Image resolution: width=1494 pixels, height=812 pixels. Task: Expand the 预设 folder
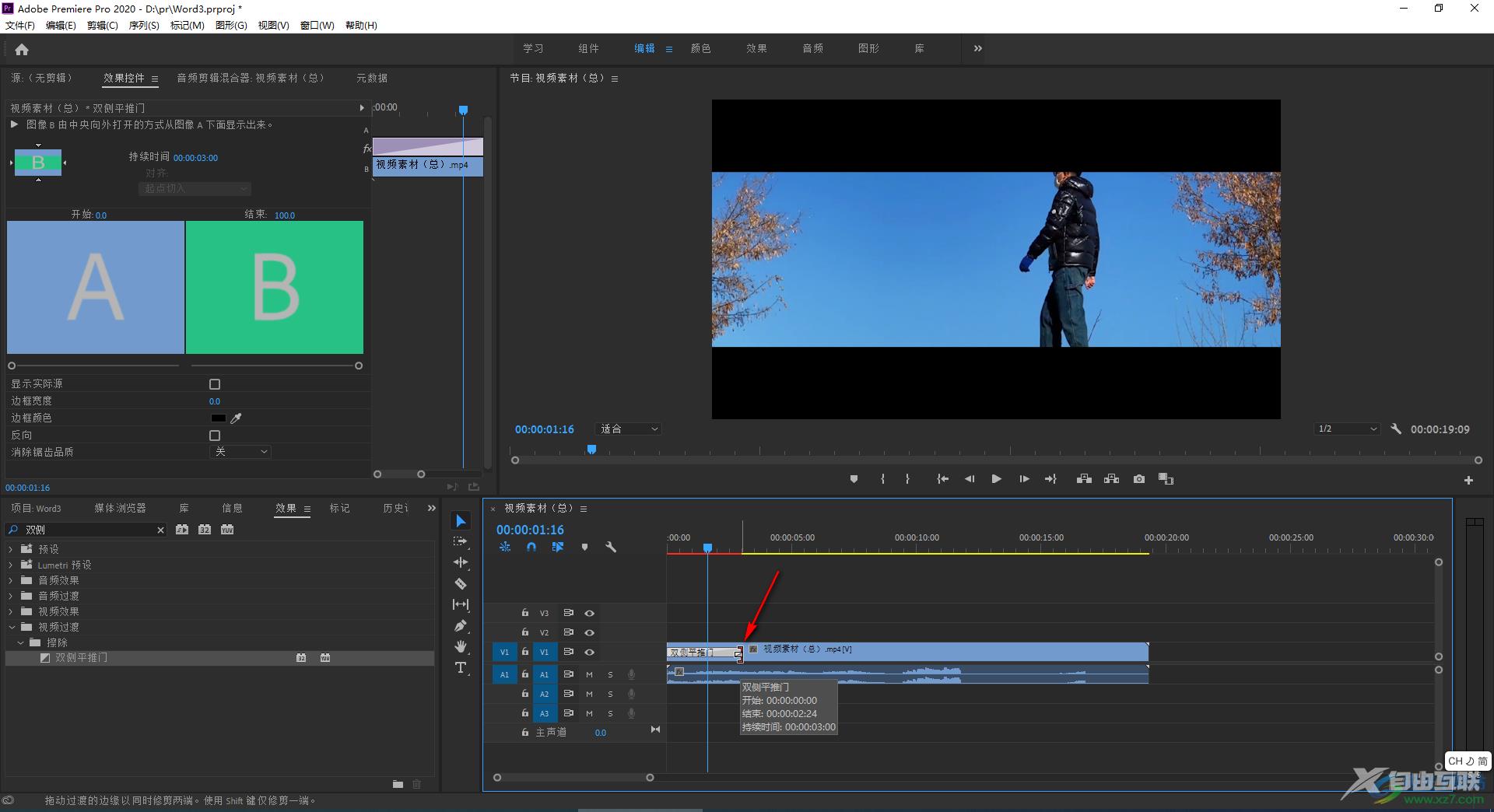pos(11,549)
